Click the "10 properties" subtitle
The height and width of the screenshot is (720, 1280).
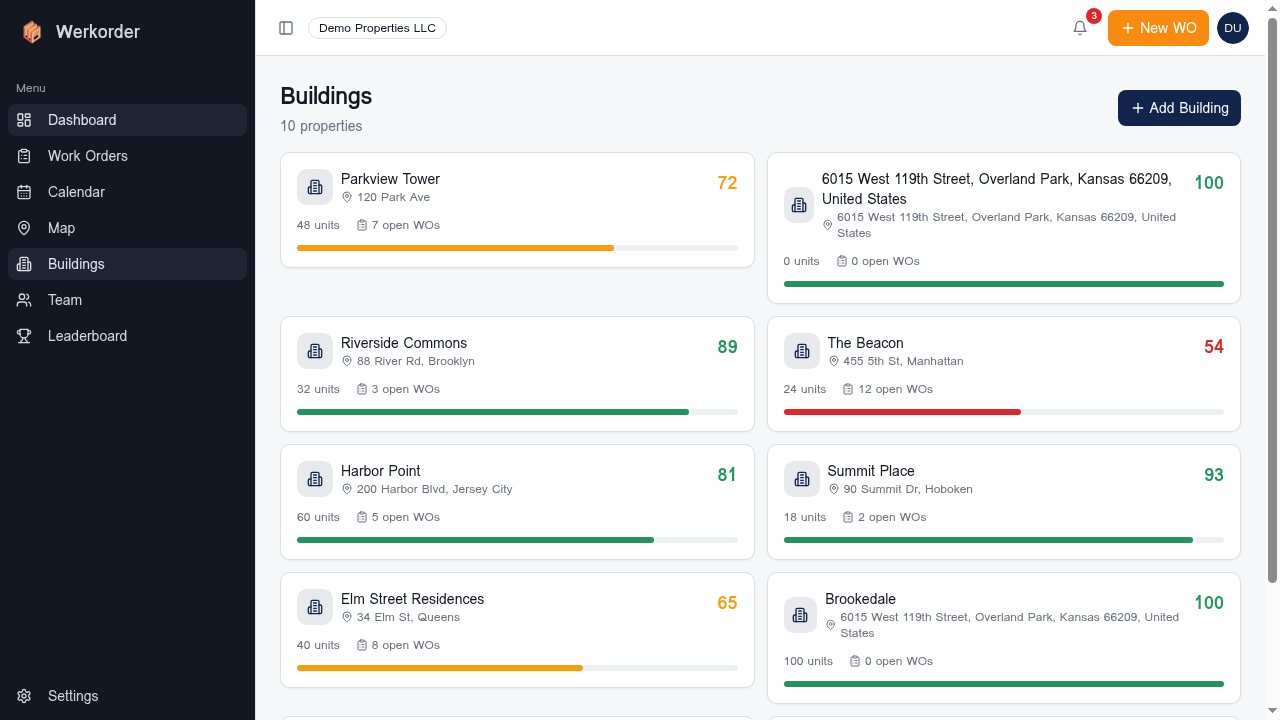[x=321, y=126]
